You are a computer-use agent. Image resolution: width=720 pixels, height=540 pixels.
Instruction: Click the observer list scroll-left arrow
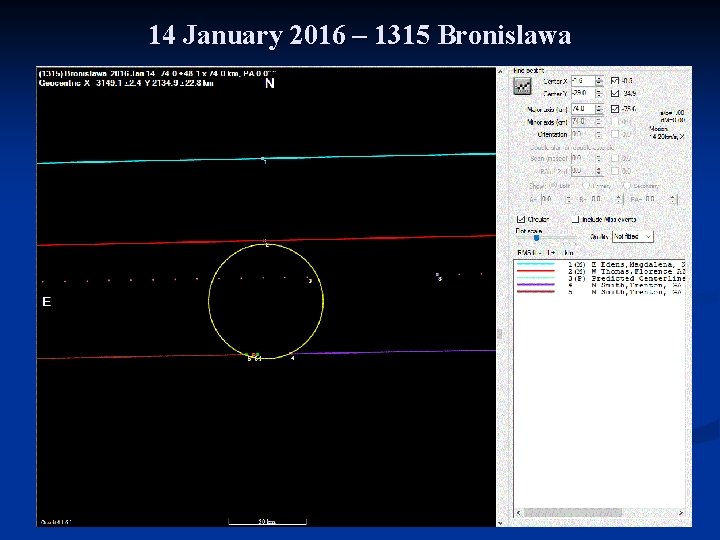click(519, 513)
